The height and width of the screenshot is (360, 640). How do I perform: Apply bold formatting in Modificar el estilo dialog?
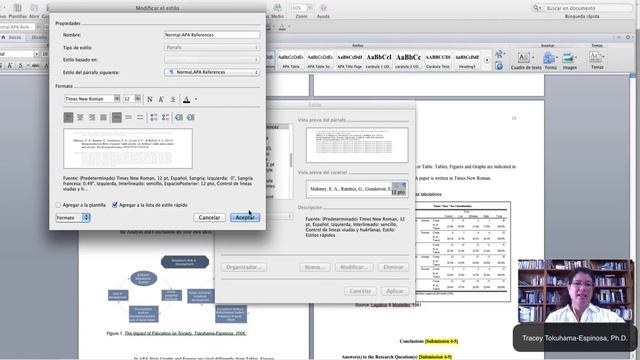click(x=150, y=99)
